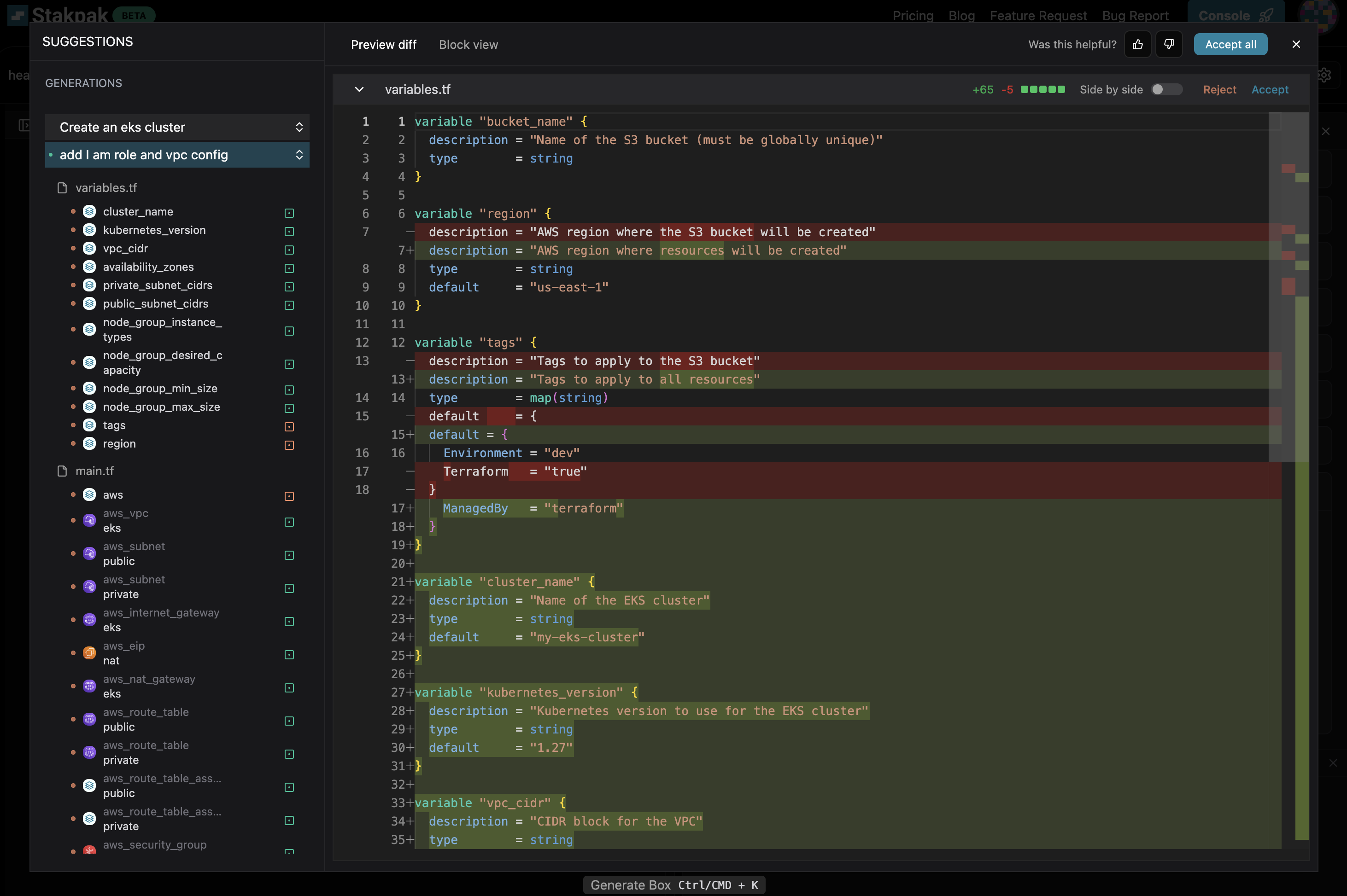Click the tags variable icon
The width and height of the screenshot is (1347, 896).
(89, 425)
